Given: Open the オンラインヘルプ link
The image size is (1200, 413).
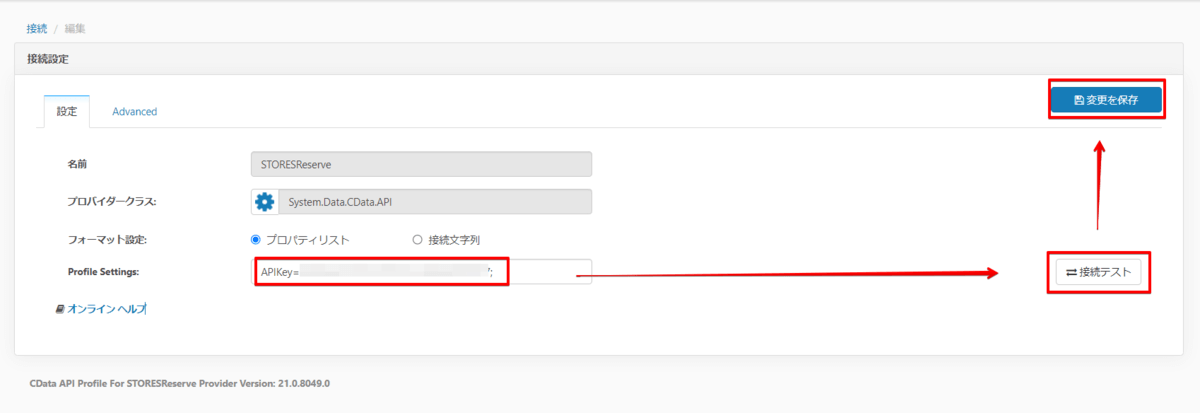Looking at the screenshot, I should point(107,310).
